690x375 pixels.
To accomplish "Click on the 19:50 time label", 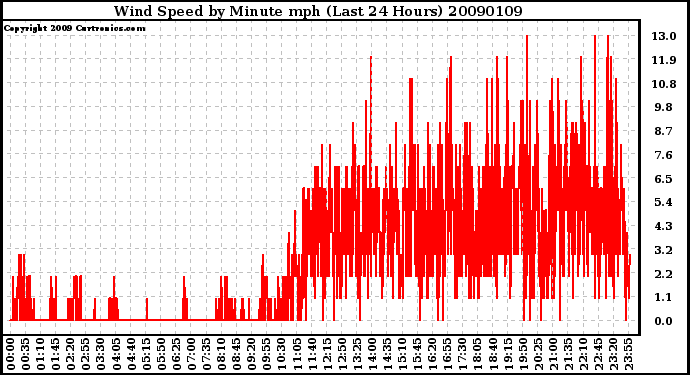I will click(x=523, y=354).
